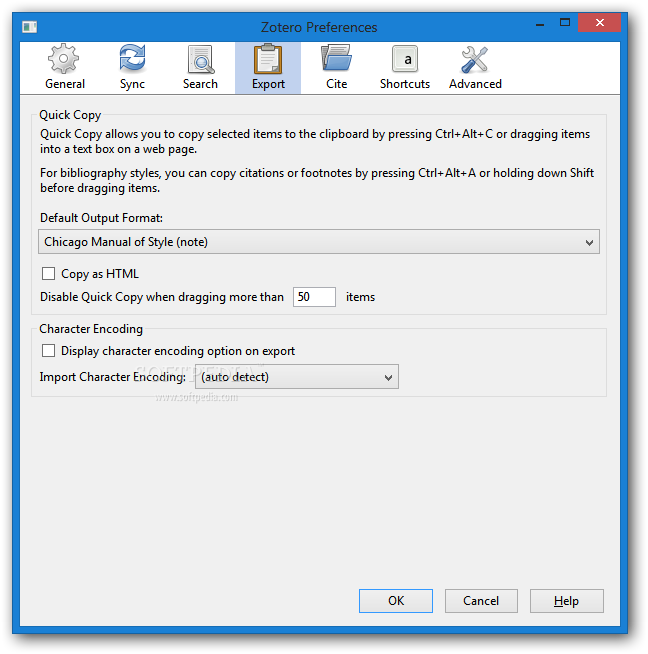The width and height of the screenshot is (648, 654).
Task: Click the Default Output Format label
Action: [101, 218]
